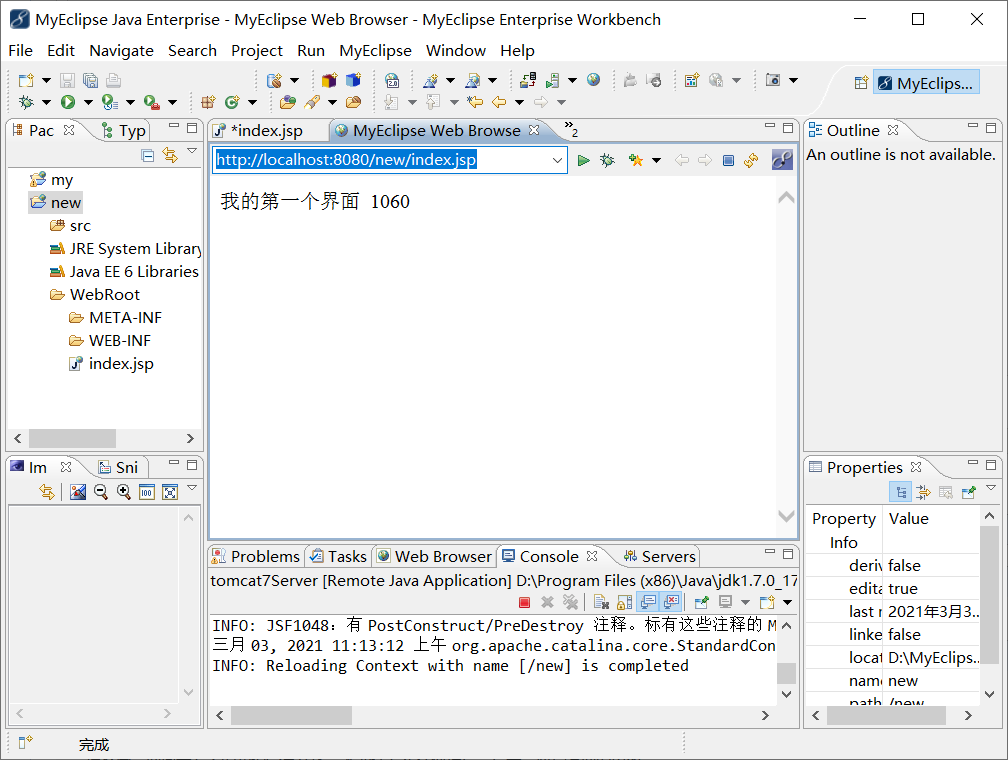The height and width of the screenshot is (760, 1008).
Task: Click the Open Perspective icon
Action: [x=861, y=83]
